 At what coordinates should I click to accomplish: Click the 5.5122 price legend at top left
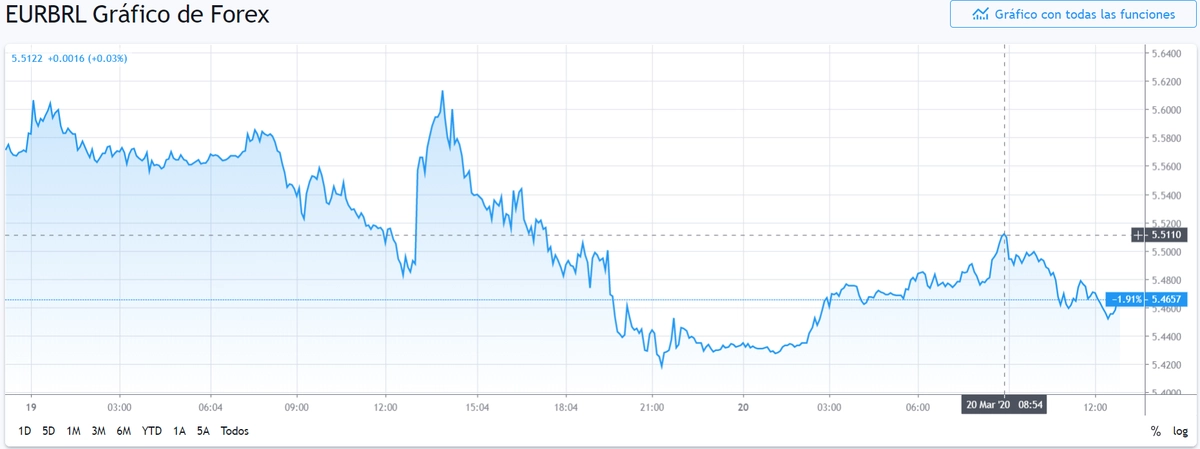click(26, 58)
